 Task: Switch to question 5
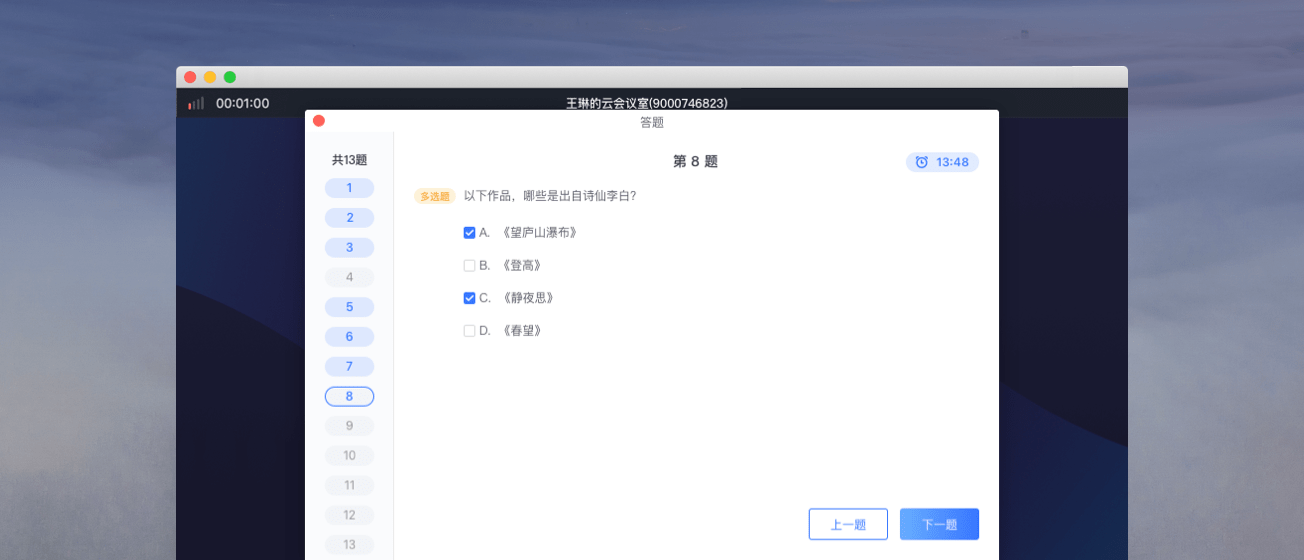click(349, 307)
